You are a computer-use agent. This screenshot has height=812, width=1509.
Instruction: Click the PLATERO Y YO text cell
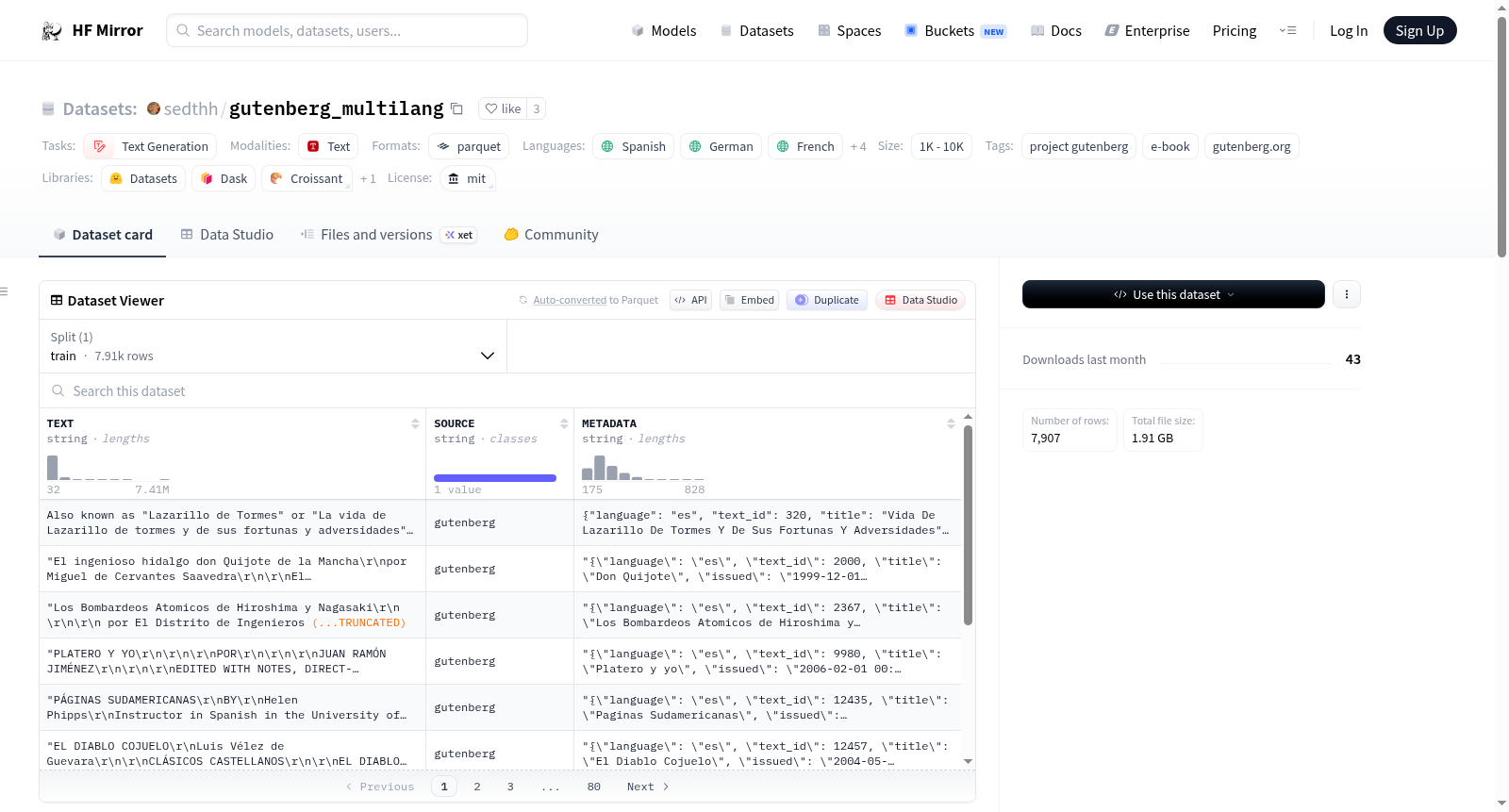[x=232, y=662]
